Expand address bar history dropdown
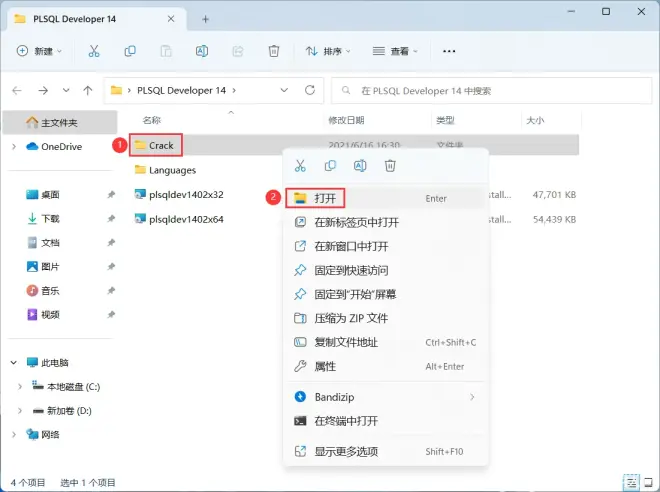This screenshot has height=492, width=660. click(x=284, y=90)
